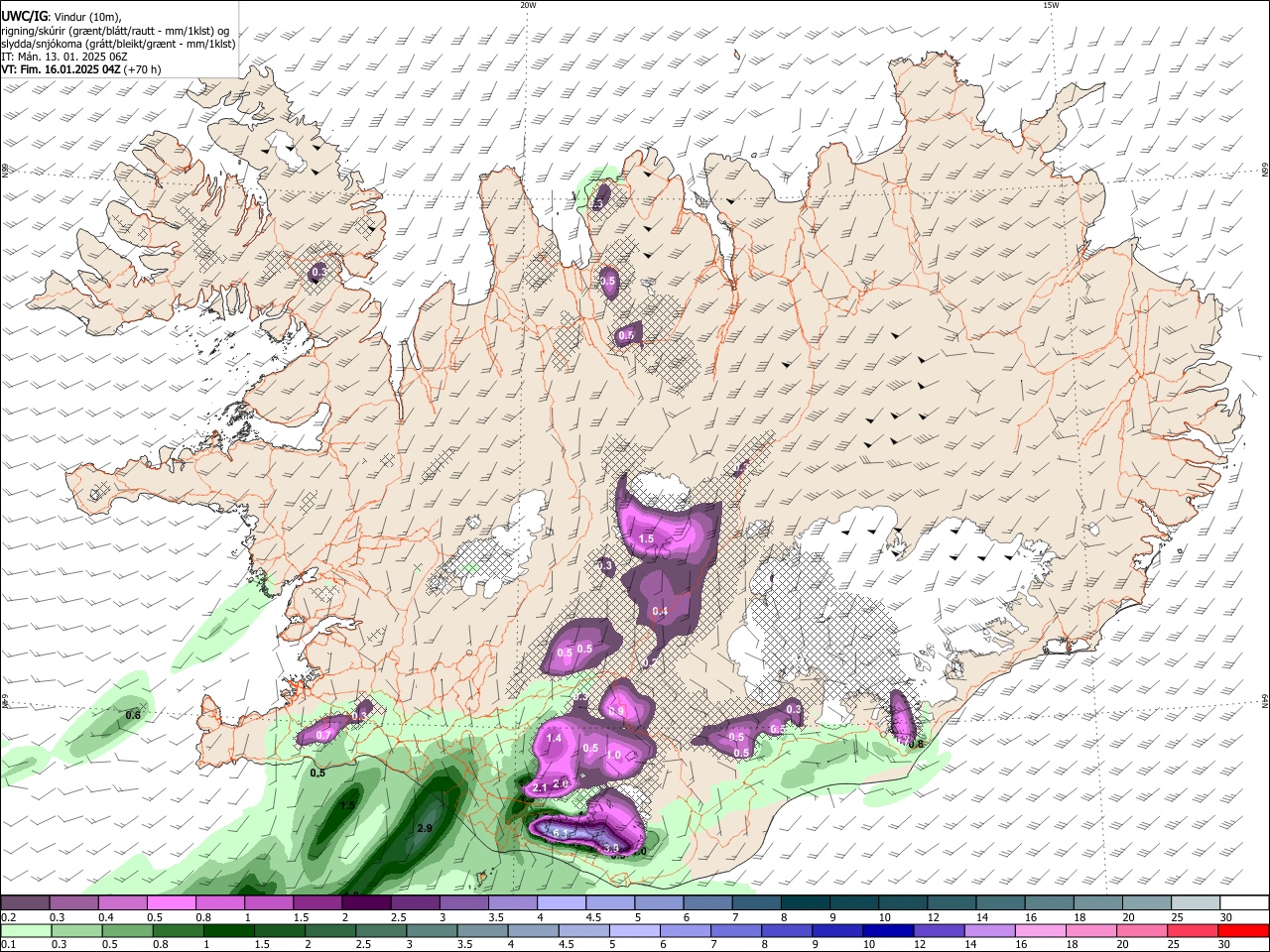Viewport: 1270px width, 952px height.
Task: Click the 'VT: Fim. 16.01.2025 04Z' valid time
Action: pos(62,69)
